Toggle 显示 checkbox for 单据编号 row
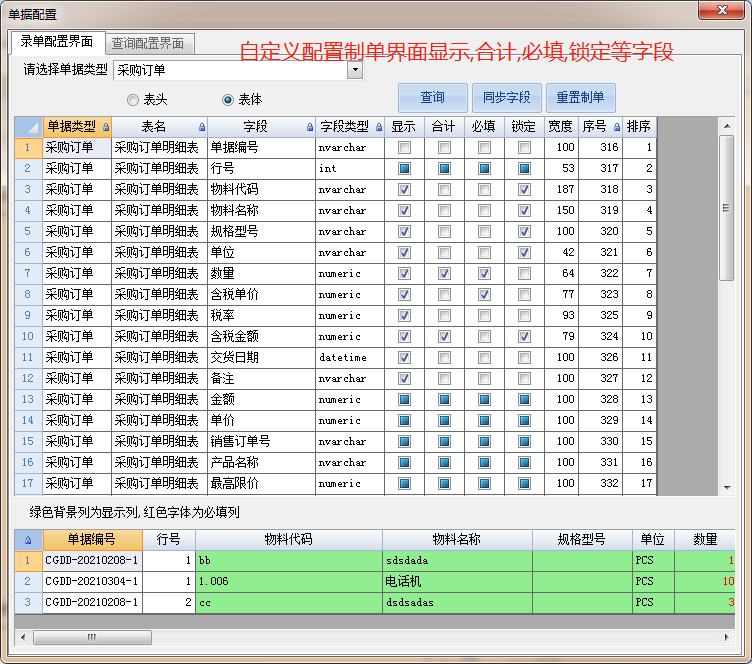This screenshot has height=664, width=752. pyautogui.click(x=404, y=148)
